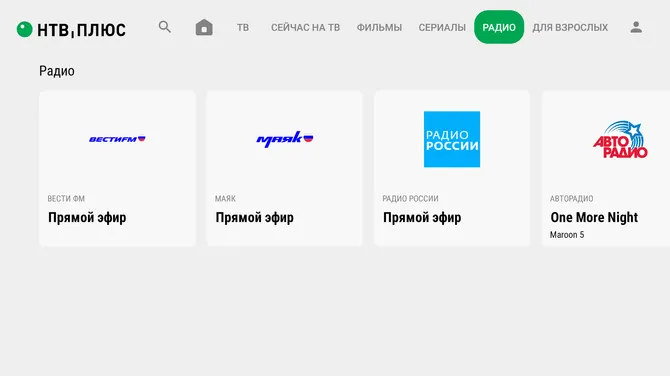
Task: Open Прямой эфир under Вести ФМ
Action: 87,217
